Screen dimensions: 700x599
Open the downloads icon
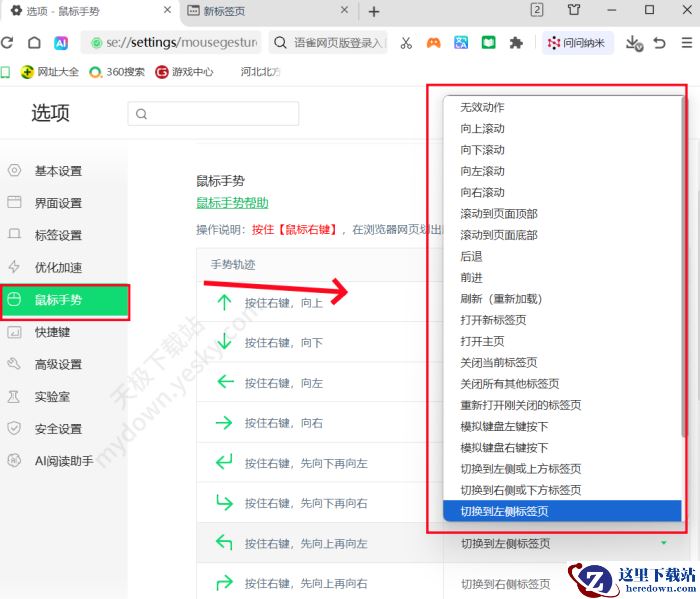tap(633, 43)
